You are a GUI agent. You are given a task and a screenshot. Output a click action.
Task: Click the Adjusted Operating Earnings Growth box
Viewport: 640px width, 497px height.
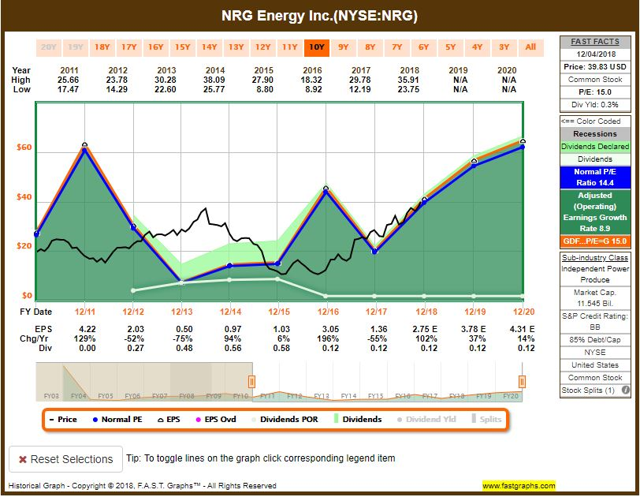pyautogui.click(x=595, y=212)
